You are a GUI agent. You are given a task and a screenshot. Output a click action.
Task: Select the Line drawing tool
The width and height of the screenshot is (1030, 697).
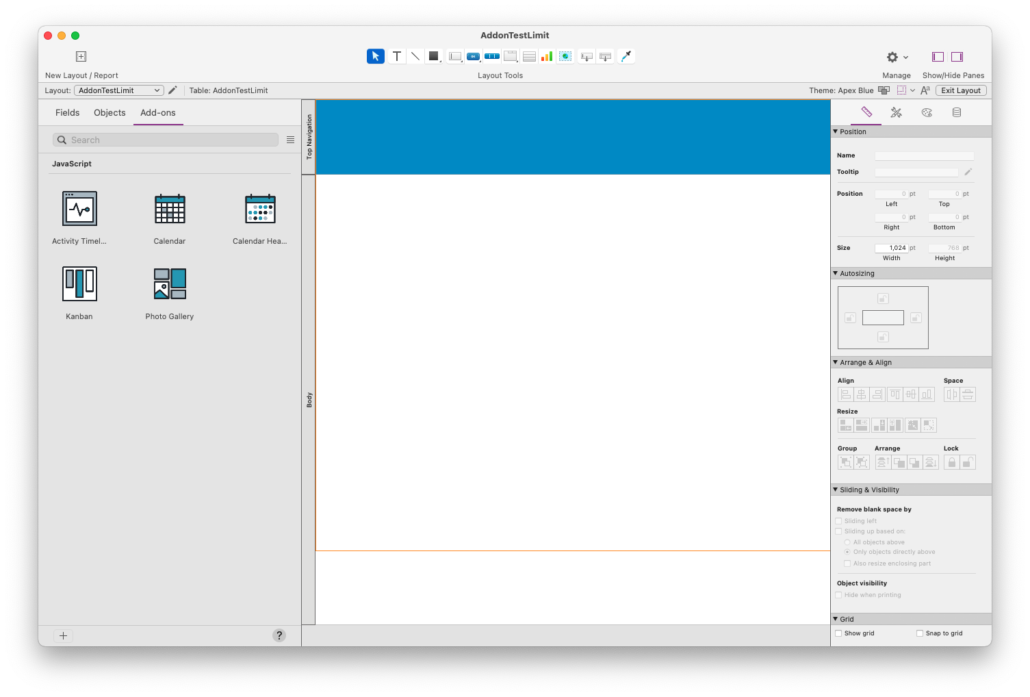(x=414, y=56)
